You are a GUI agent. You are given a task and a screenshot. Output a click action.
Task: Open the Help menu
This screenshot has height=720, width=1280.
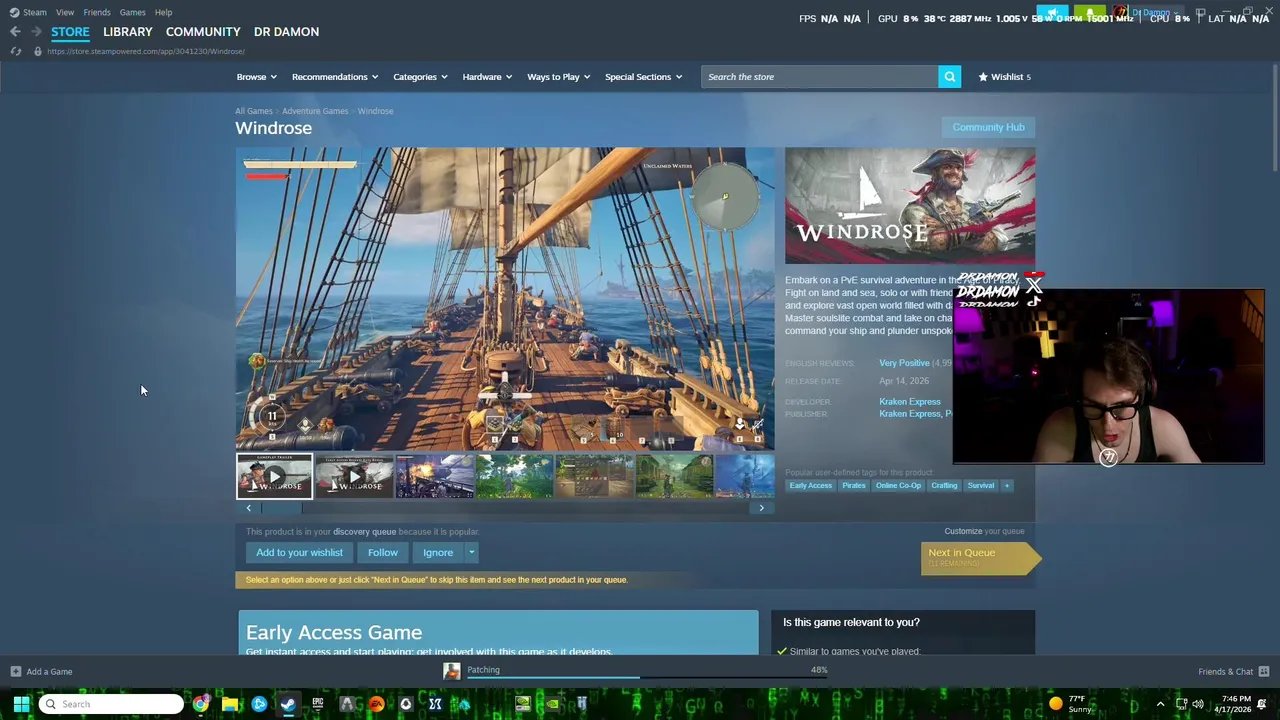pyautogui.click(x=164, y=12)
